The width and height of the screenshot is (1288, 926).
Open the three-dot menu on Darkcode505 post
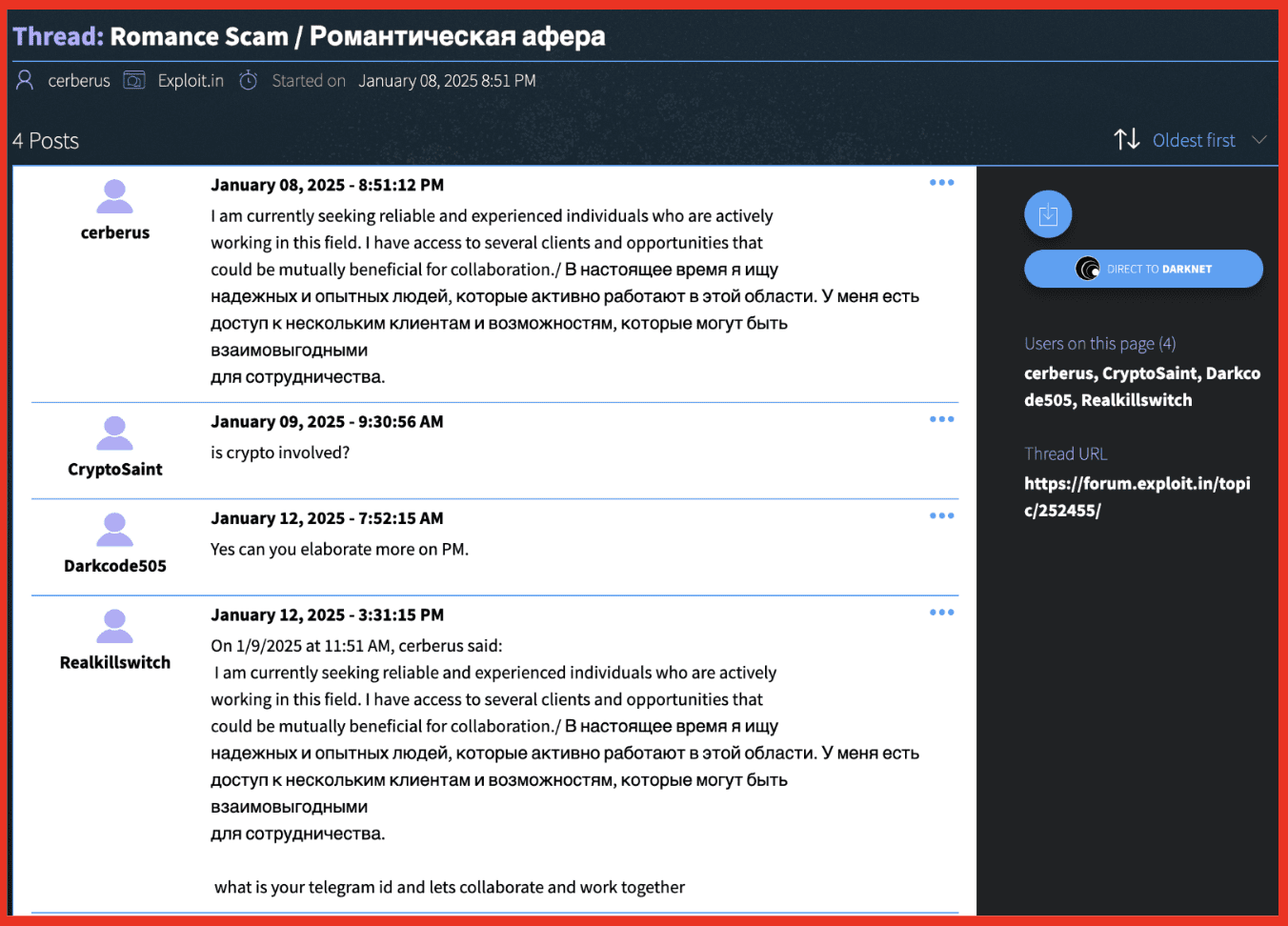pyautogui.click(x=941, y=515)
